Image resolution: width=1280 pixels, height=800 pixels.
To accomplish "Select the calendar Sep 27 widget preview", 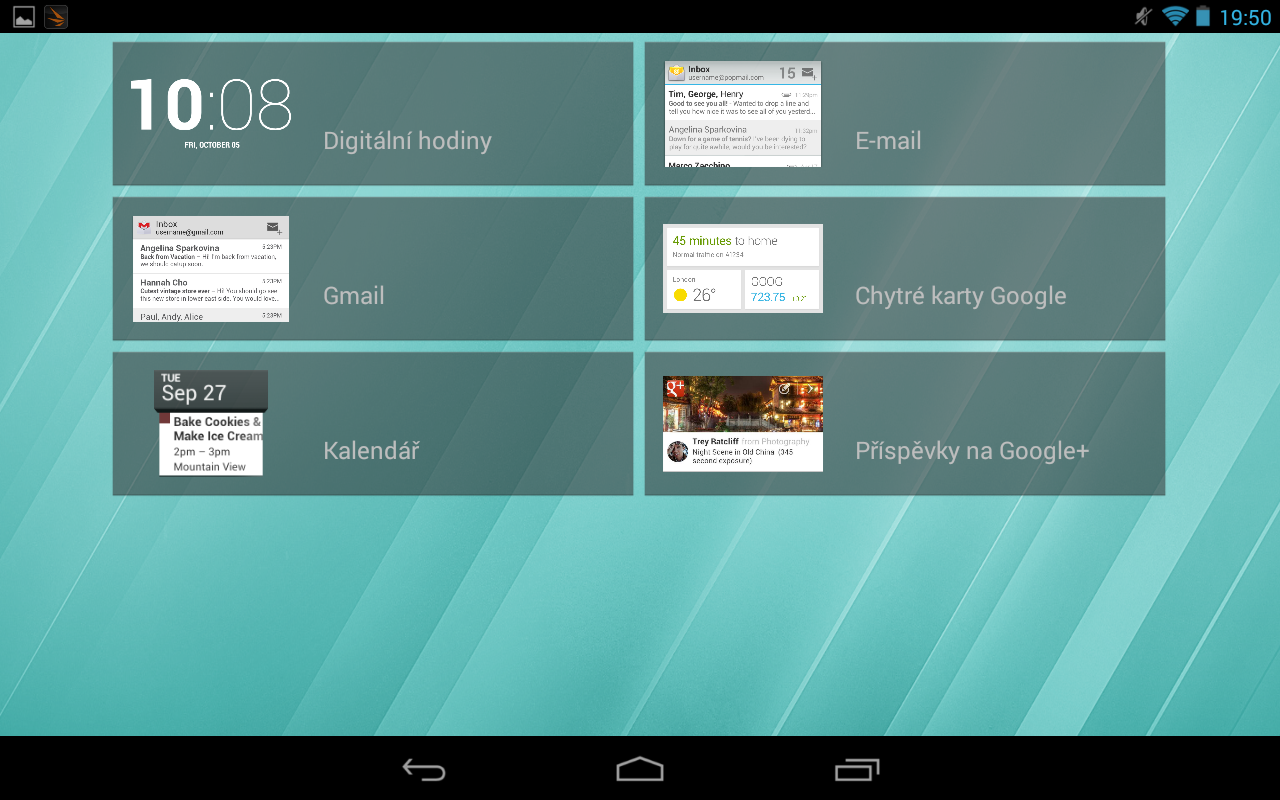I will pos(211,423).
